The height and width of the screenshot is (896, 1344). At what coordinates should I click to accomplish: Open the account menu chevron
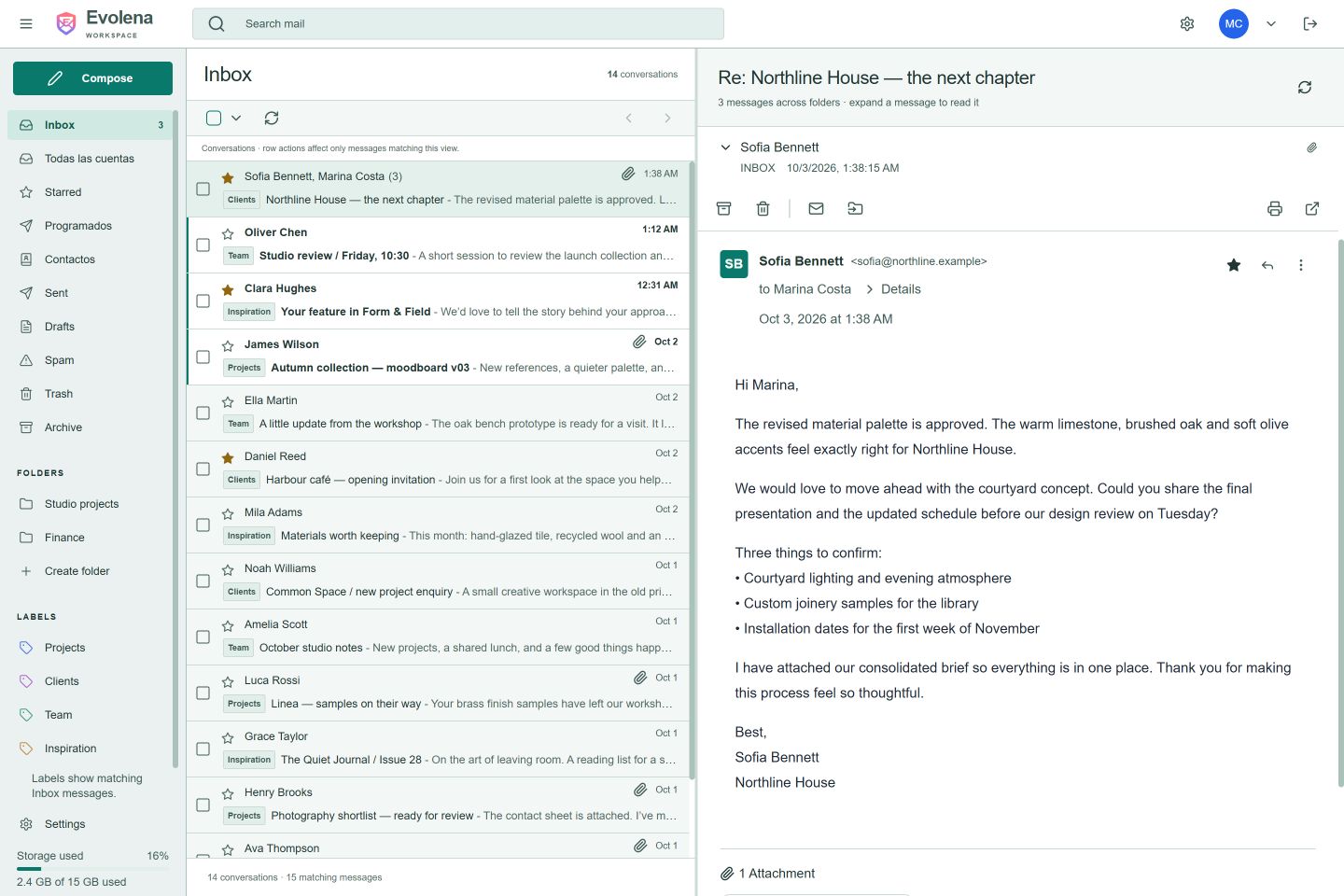[x=1271, y=24]
